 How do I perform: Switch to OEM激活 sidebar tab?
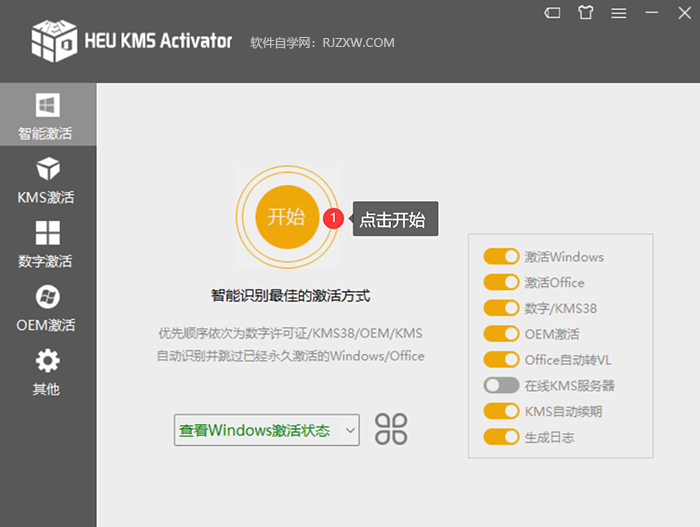[x=48, y=308]
